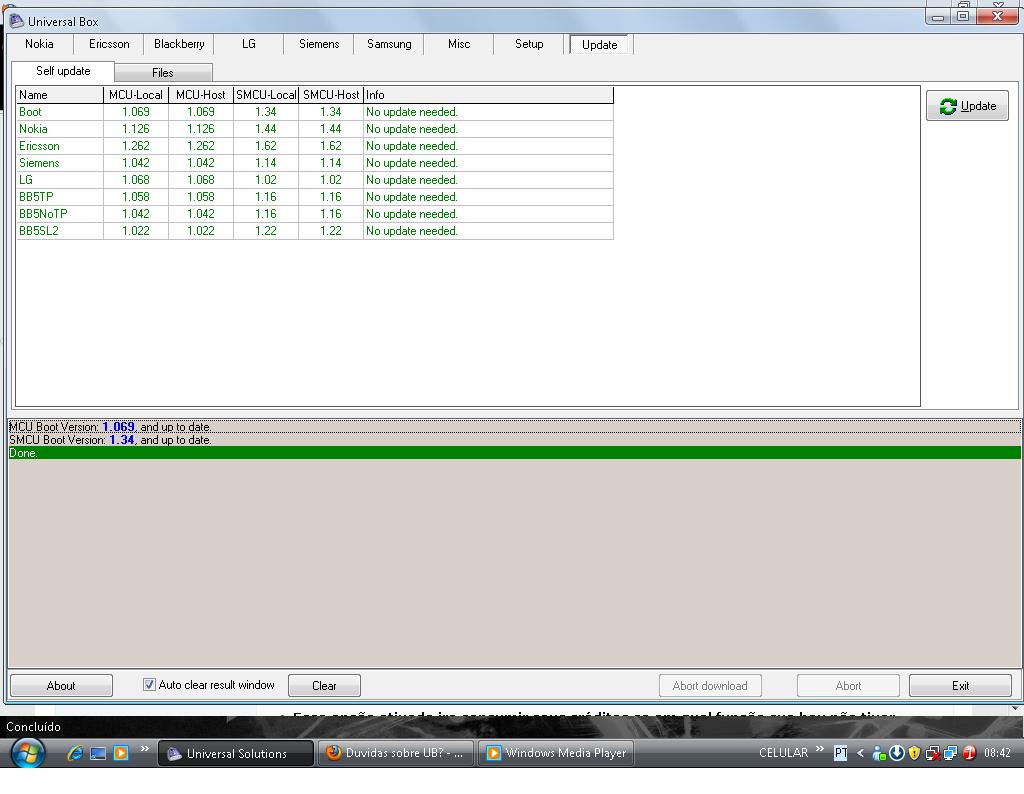Open the Windows Start orb

pyautogui.click(x=27, y=753)
